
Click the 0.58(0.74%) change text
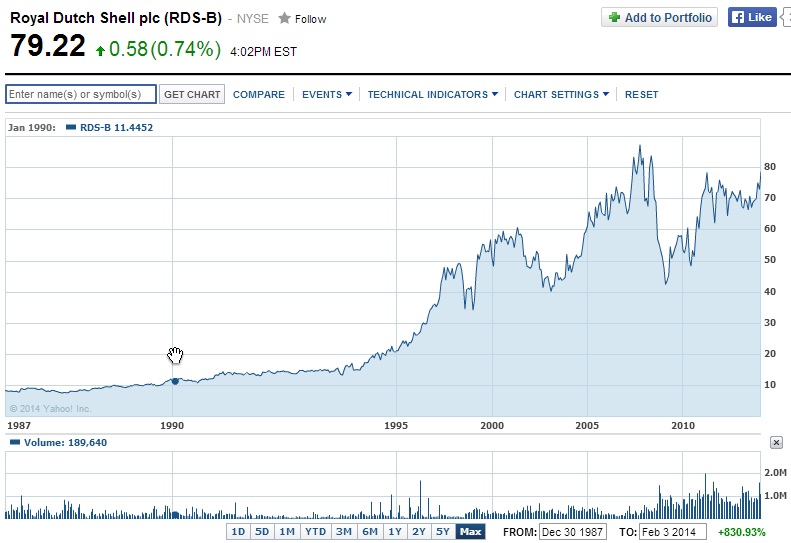tap(165, 49)
